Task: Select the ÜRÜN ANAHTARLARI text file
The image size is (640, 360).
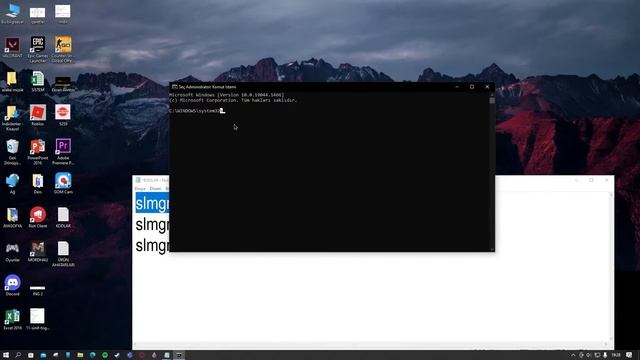Action: tap(63, 254)
